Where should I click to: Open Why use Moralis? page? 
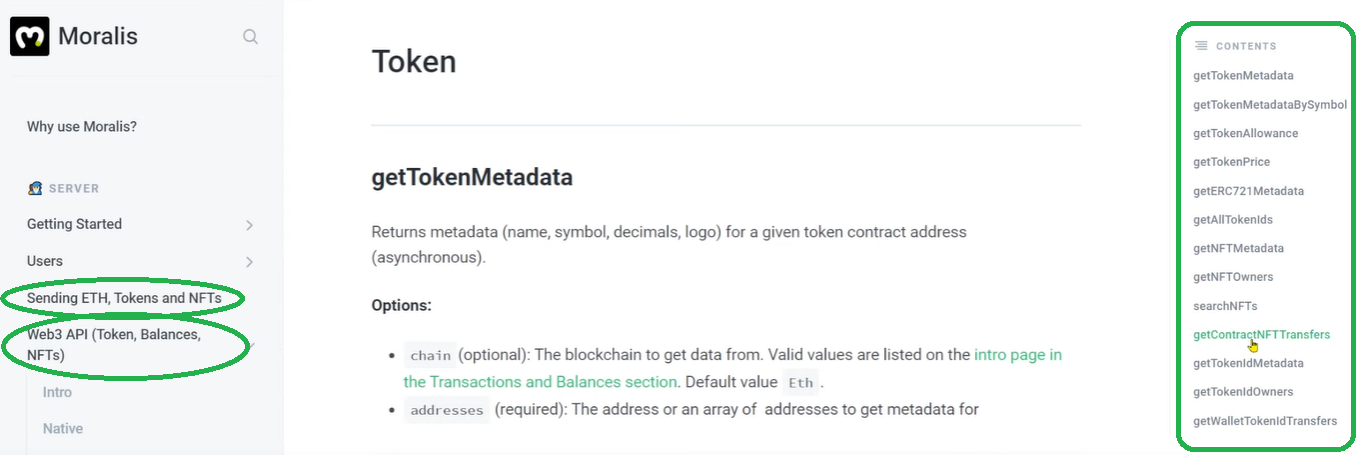click(82, 127)
